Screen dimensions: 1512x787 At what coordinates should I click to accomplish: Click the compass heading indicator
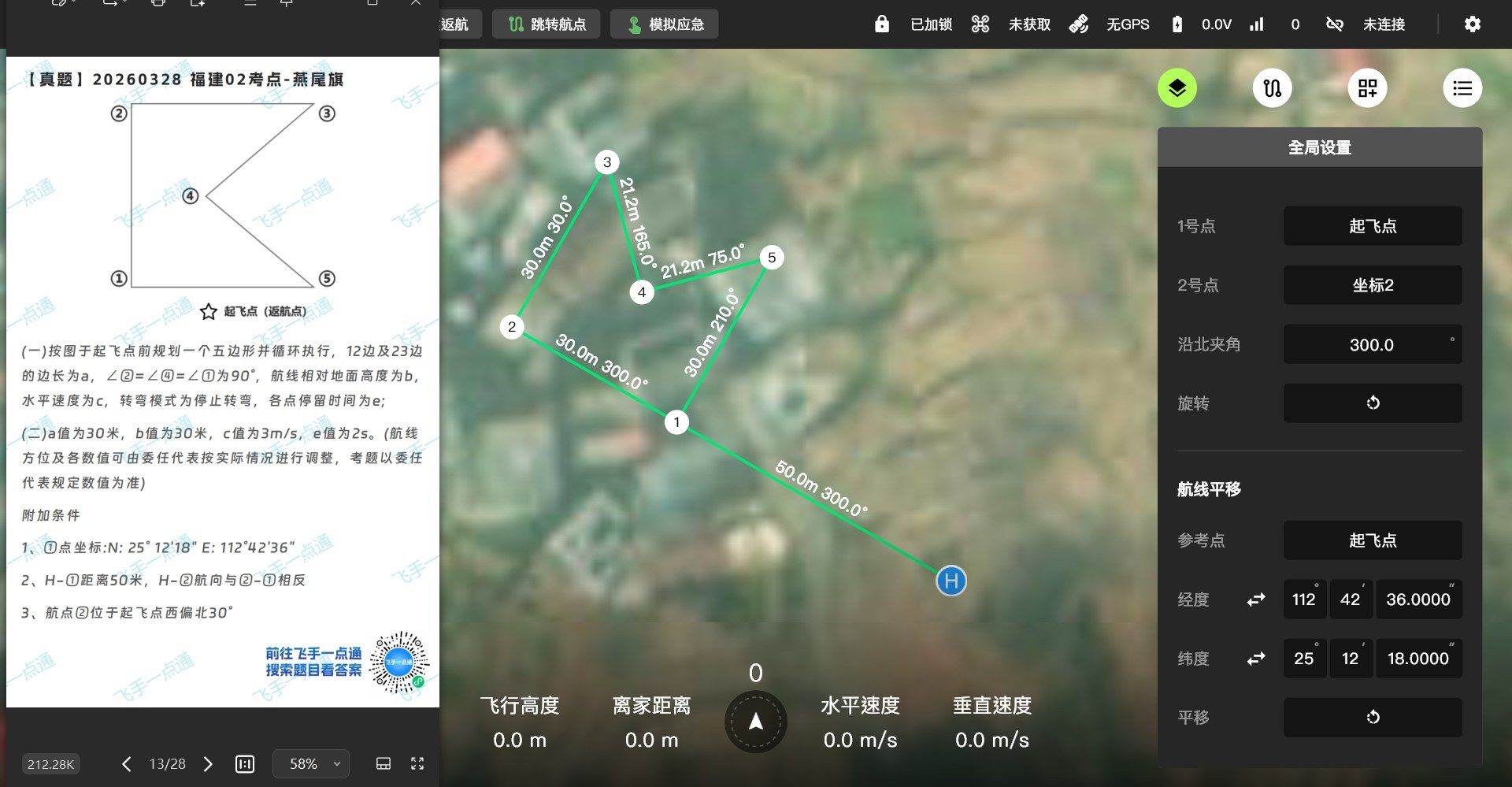(755, 722)
